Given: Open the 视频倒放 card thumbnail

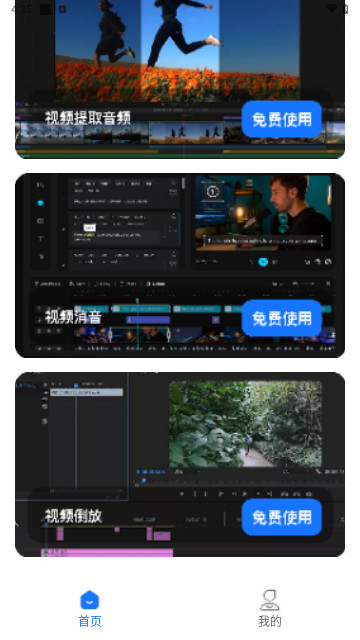Looking at the screenshot, I should pyautogui.click(x=180, y=464).
